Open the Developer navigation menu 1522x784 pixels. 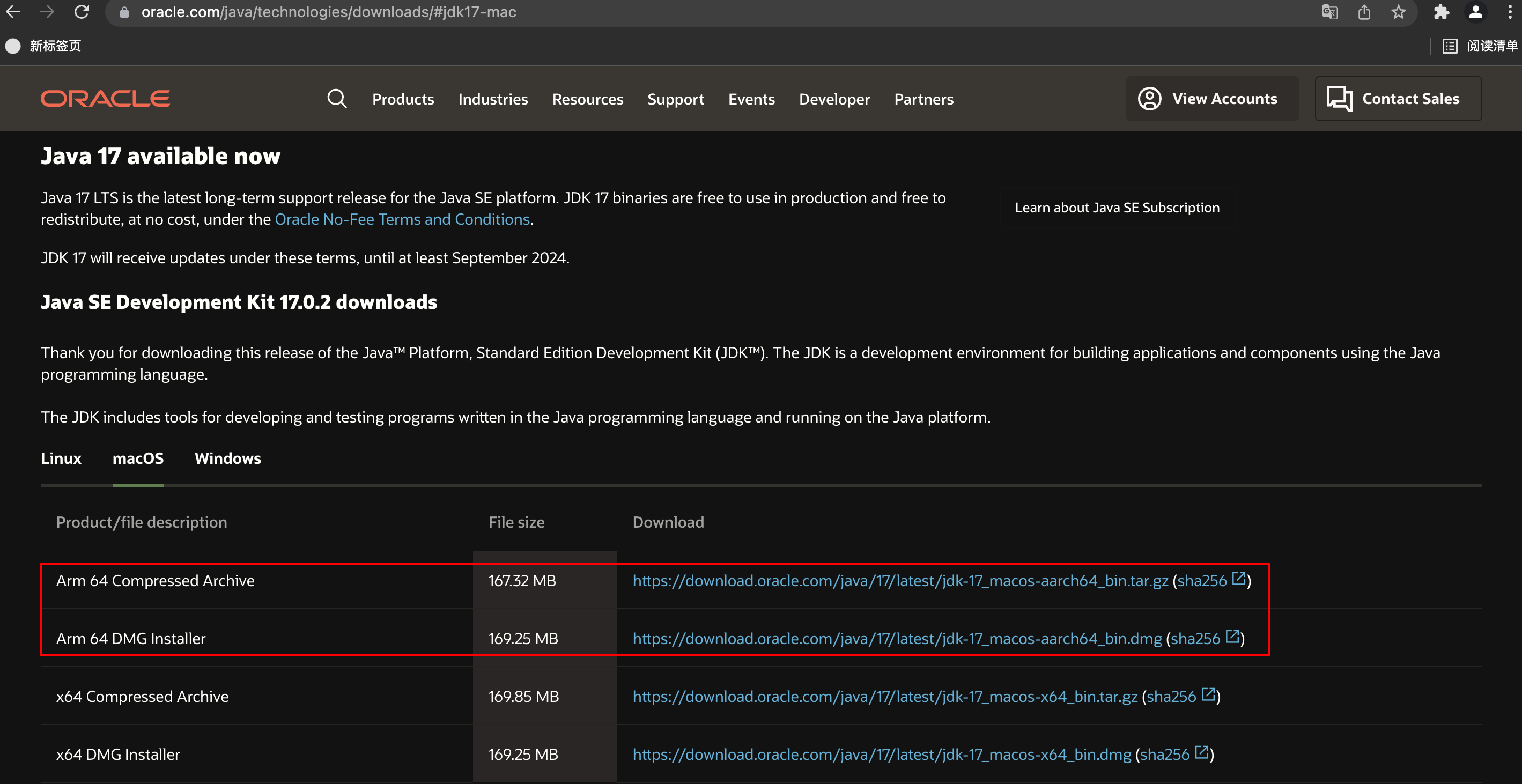coord(834,99)
